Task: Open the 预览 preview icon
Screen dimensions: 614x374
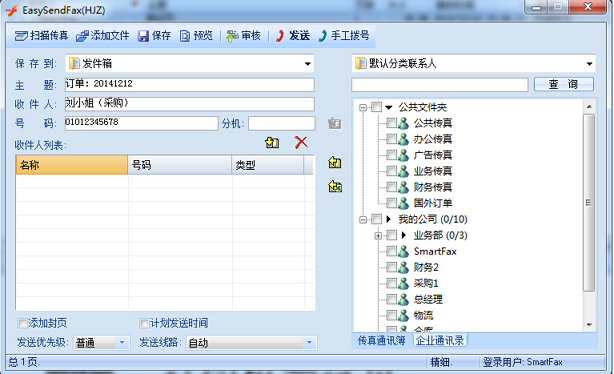Action: pyautogui.click(x=185, y=36)
